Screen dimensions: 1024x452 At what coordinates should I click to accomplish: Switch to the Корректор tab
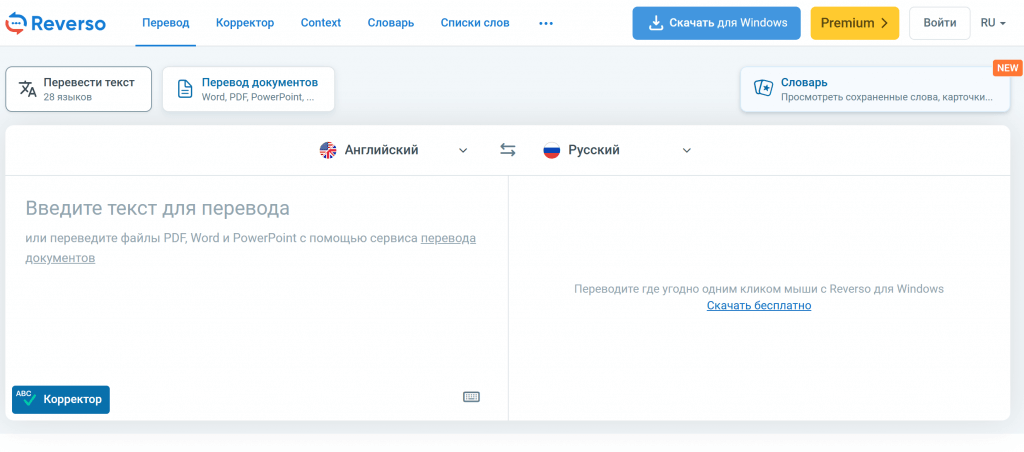(245, 23)
